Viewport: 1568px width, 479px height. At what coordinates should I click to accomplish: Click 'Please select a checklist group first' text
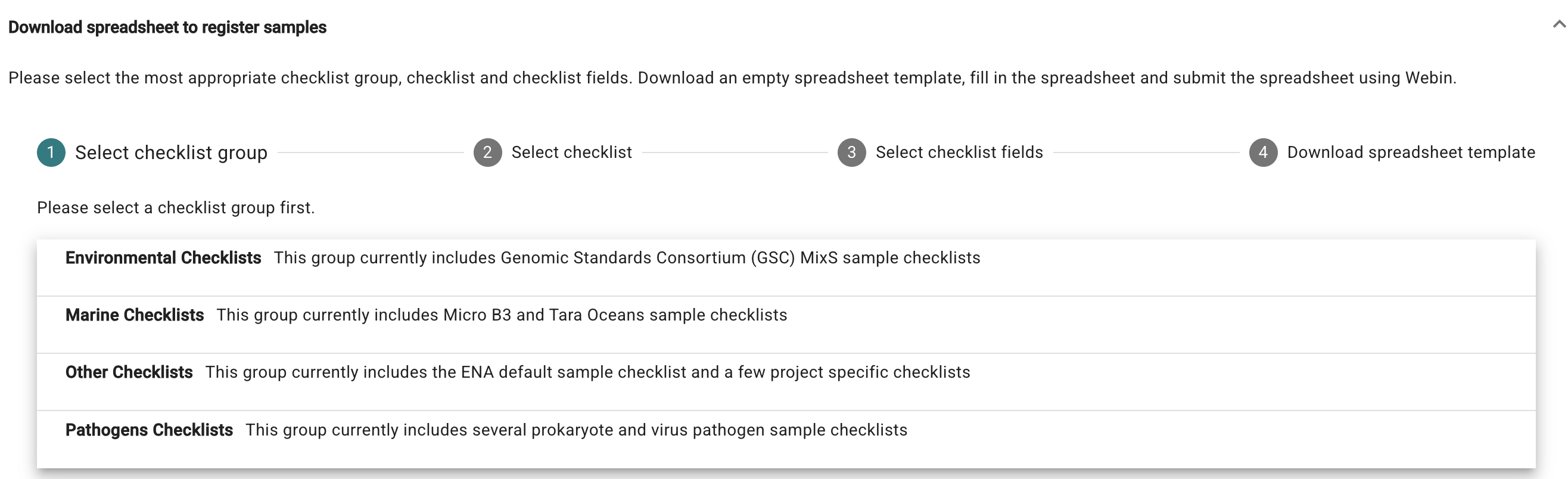pos(176,207)
